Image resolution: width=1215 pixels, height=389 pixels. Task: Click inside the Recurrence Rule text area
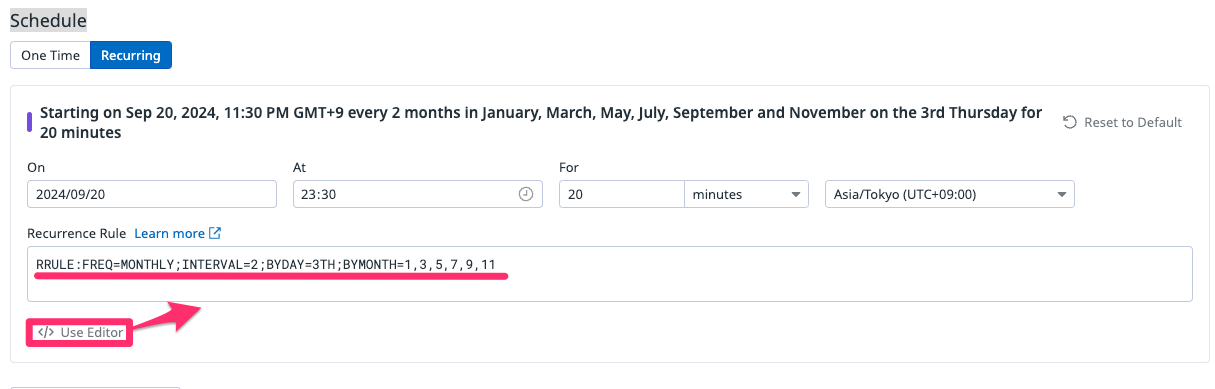coord(610,274)
